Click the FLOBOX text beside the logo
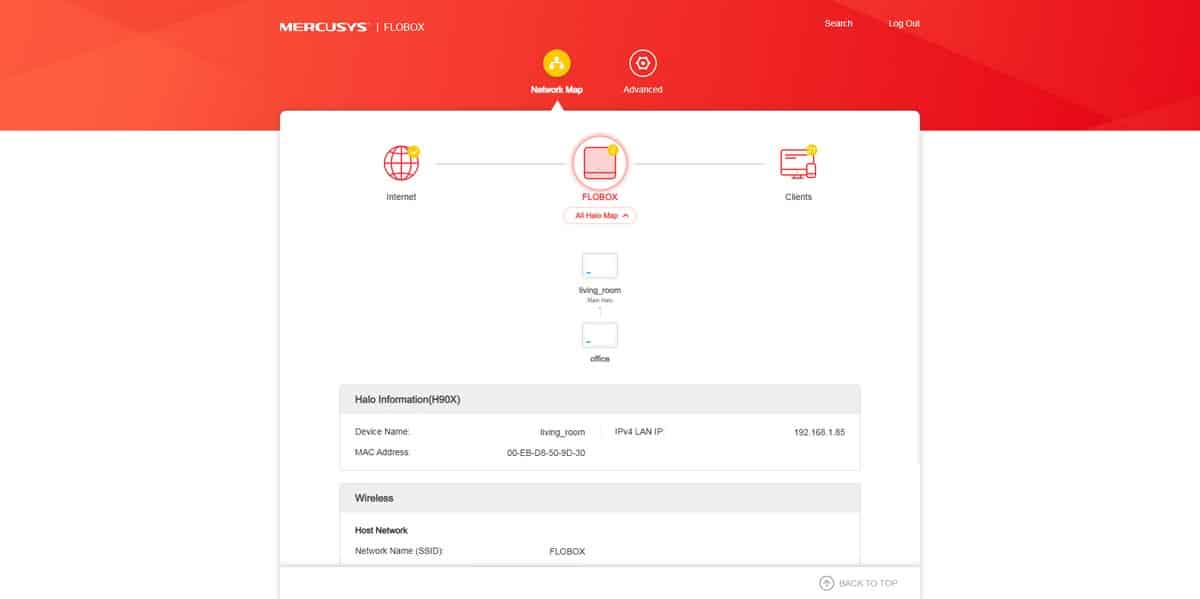This screenshot has height=599, width=1200. (x=405, y=27)
